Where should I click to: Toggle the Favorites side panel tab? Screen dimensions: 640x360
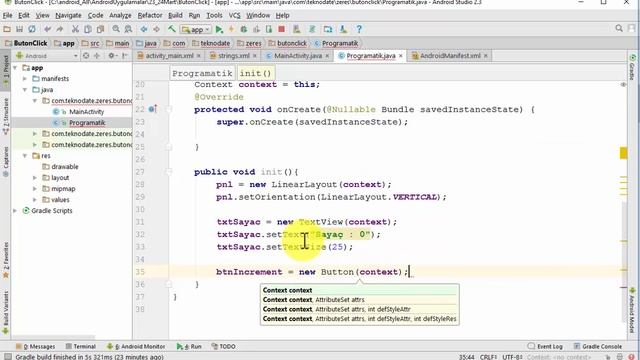click(6, 260)
